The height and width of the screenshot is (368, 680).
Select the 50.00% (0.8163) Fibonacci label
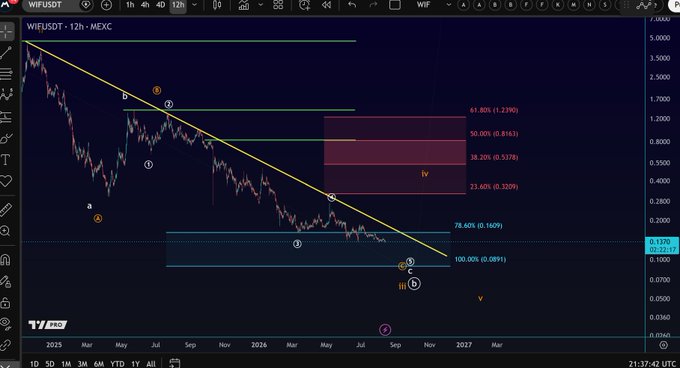click(494, 134)
